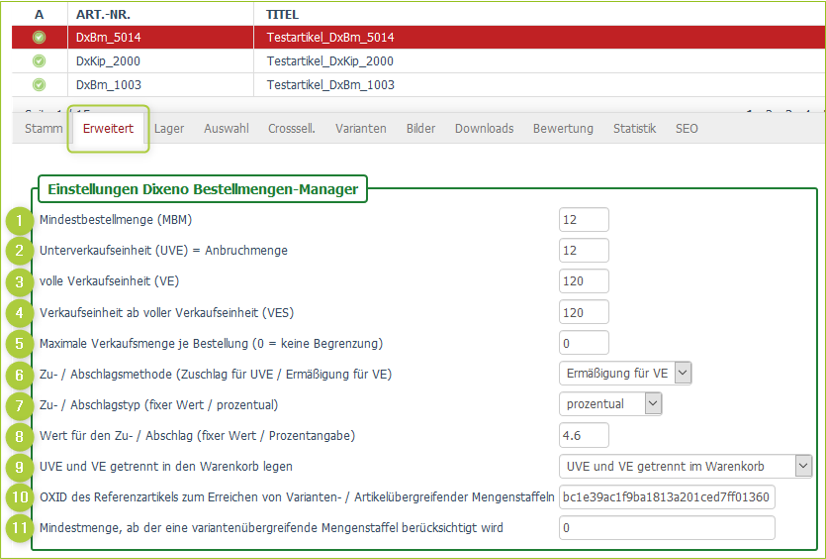This screenshot has height=559, width=826.
Task: Click the numbered marker 9 badge
Action: point(19,466)
